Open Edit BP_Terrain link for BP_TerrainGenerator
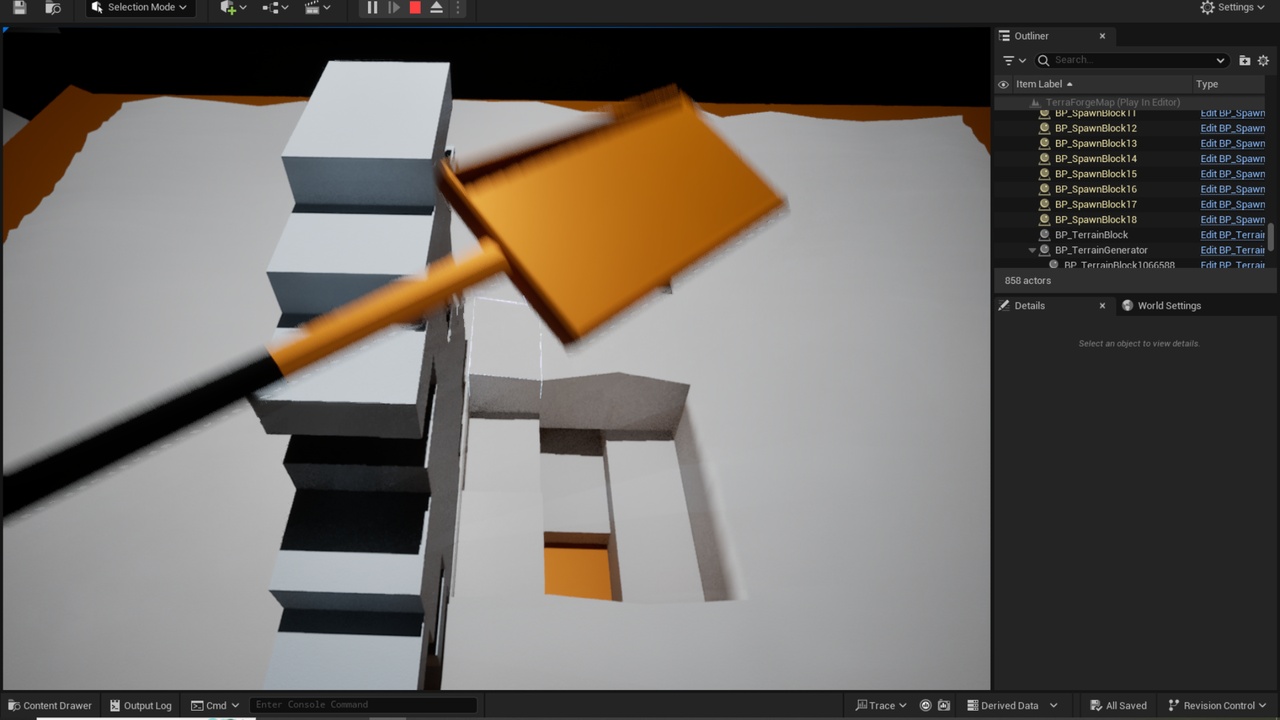Viewport: 1280px width, 720px height. pyautogui.click(x=1233, y=250)
